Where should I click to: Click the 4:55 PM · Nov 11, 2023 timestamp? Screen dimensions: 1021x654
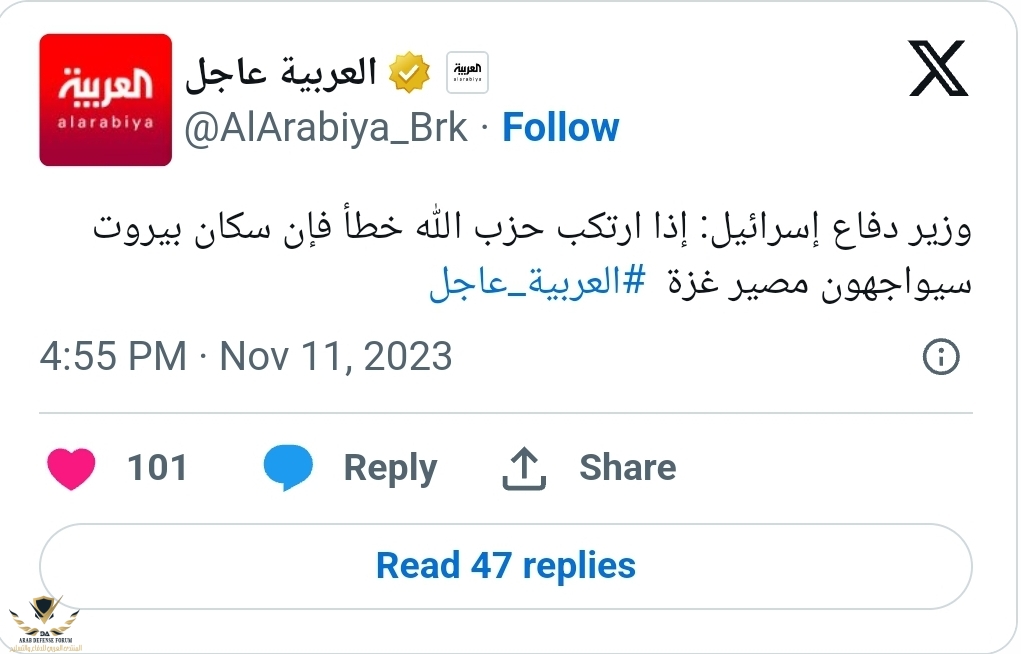click(x=246, y=357)
